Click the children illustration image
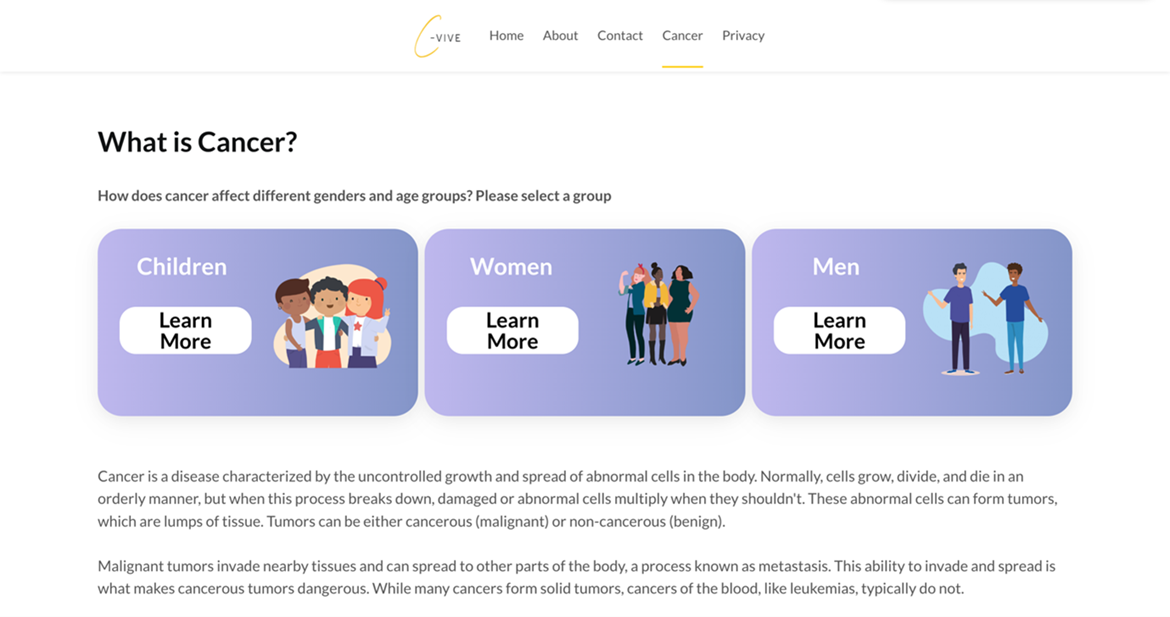 (x=332, y=316)
